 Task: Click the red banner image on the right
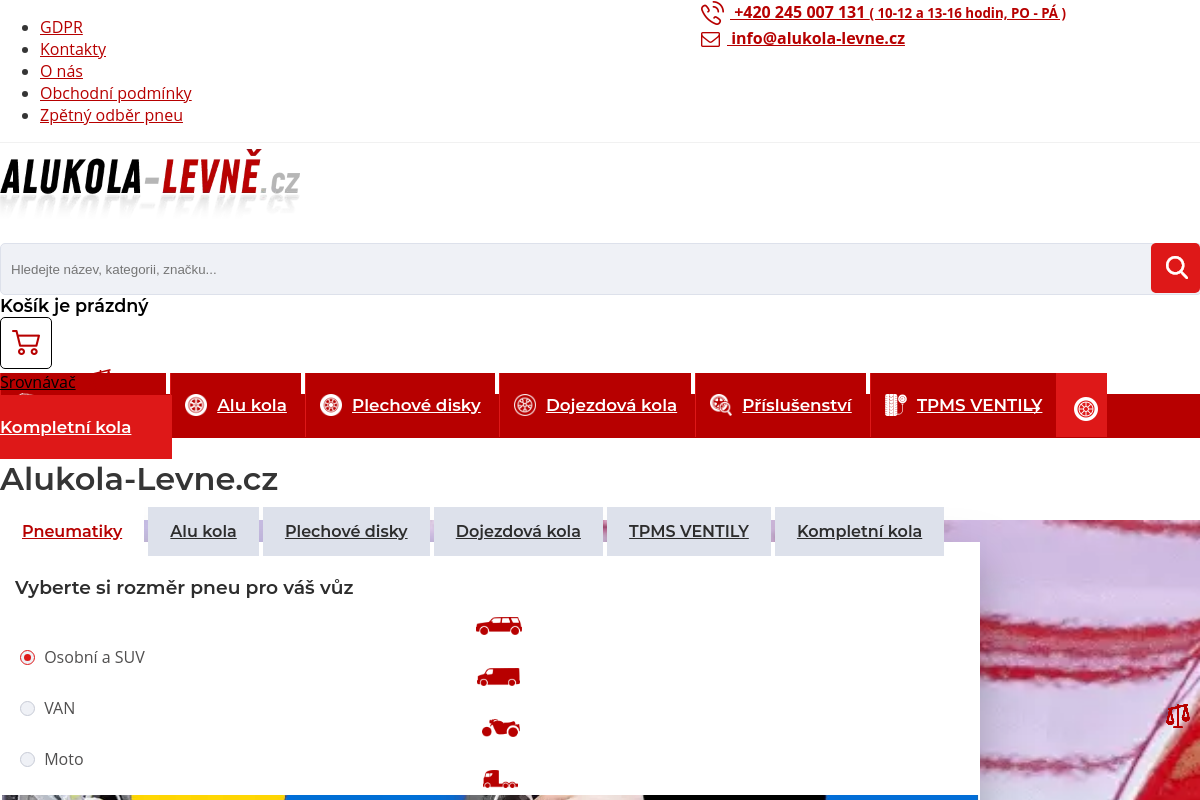pyautogui.click(x=1090, y=660)
